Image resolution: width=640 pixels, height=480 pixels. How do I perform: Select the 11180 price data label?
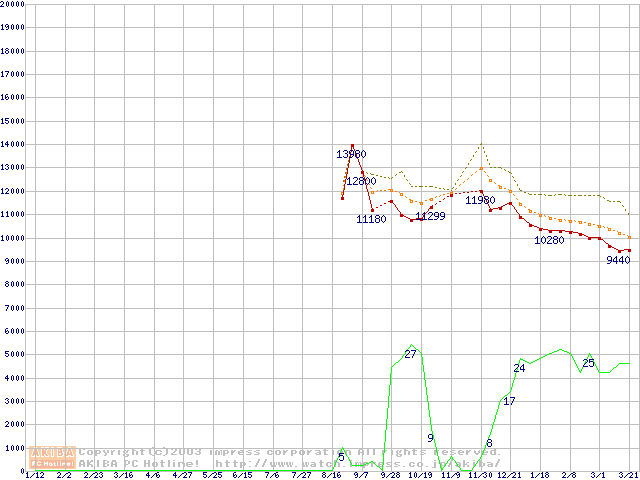(x=371, y=219)
